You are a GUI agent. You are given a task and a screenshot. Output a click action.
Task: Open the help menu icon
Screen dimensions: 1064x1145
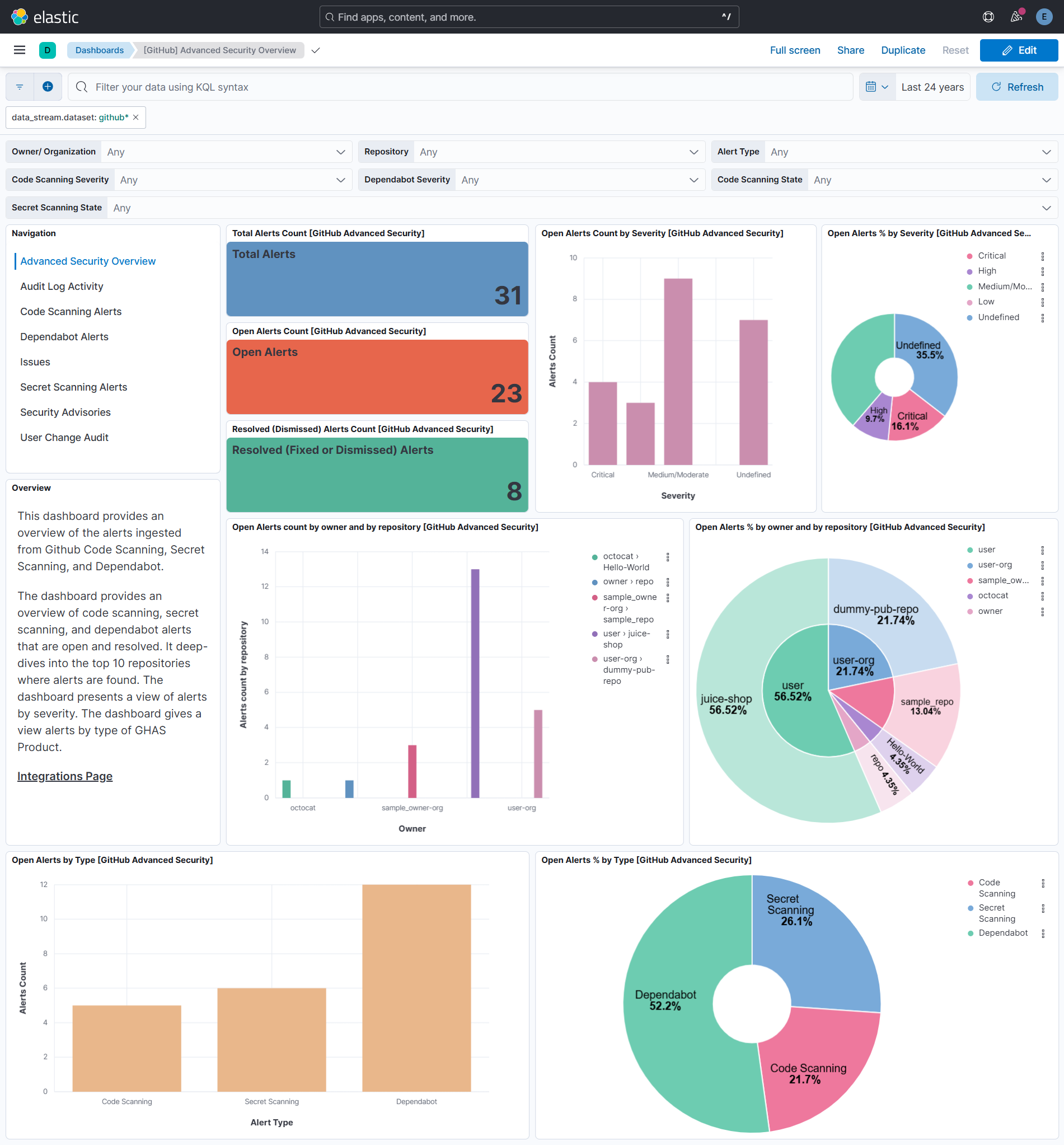[988, 17]
